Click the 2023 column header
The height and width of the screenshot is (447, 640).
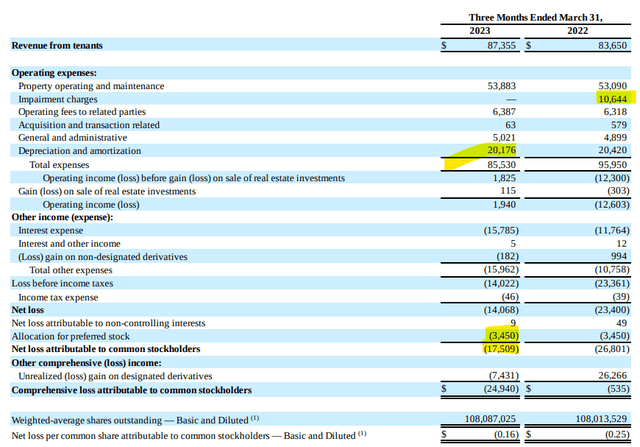(x=480, y=31)
